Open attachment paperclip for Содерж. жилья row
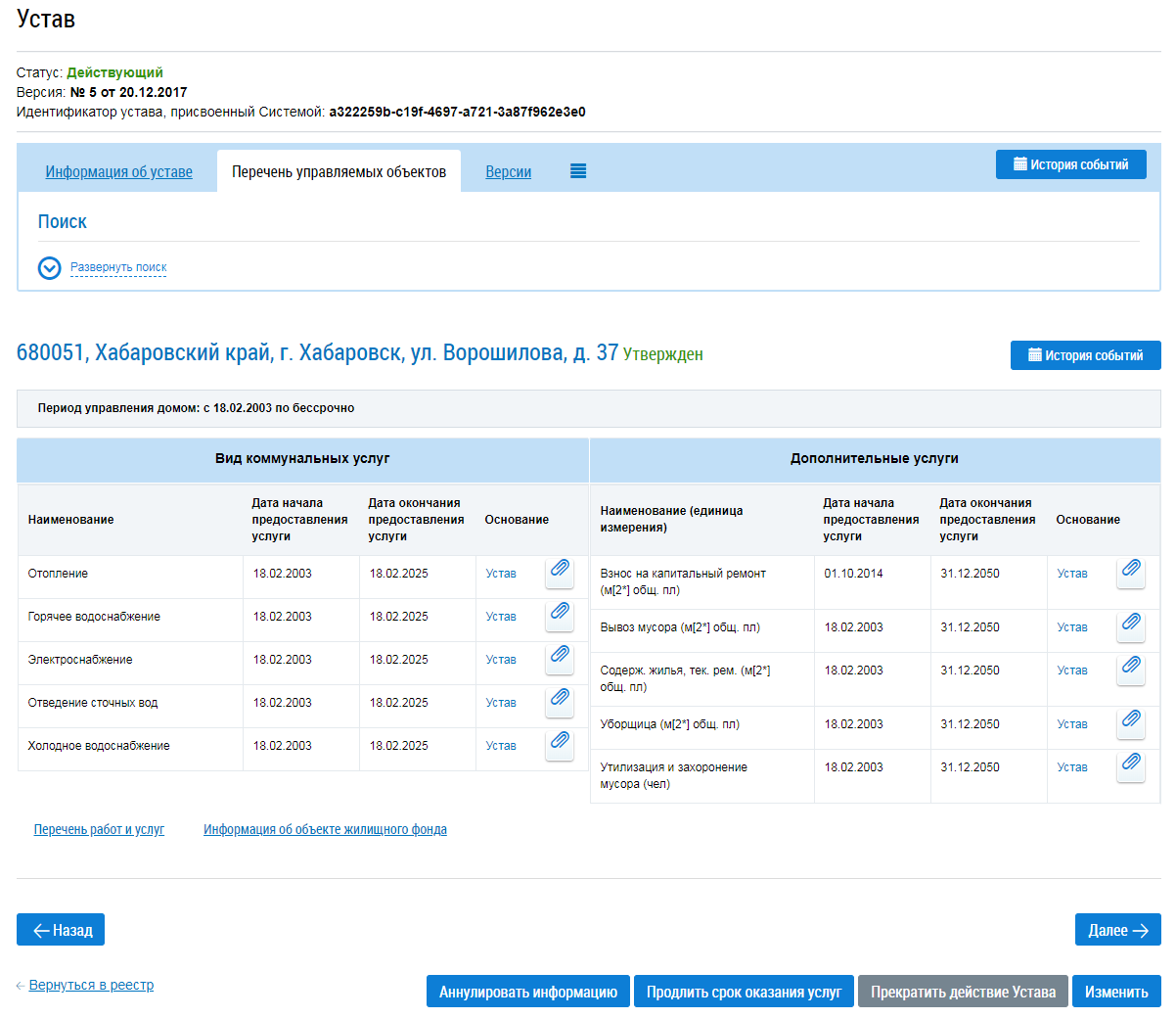Viewport: 1176px width, 1018px height. coord(1131,670)
